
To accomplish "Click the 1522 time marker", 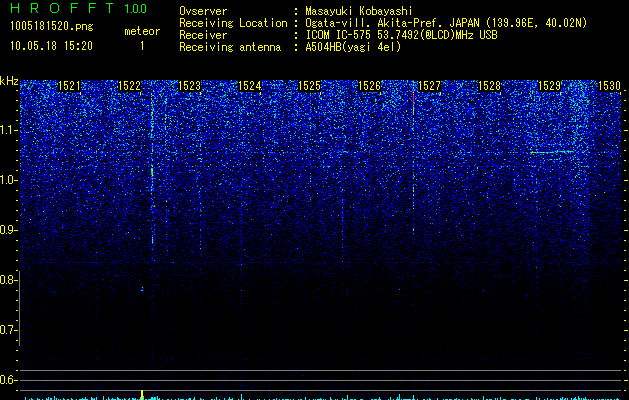I will [x=130, y=86].
